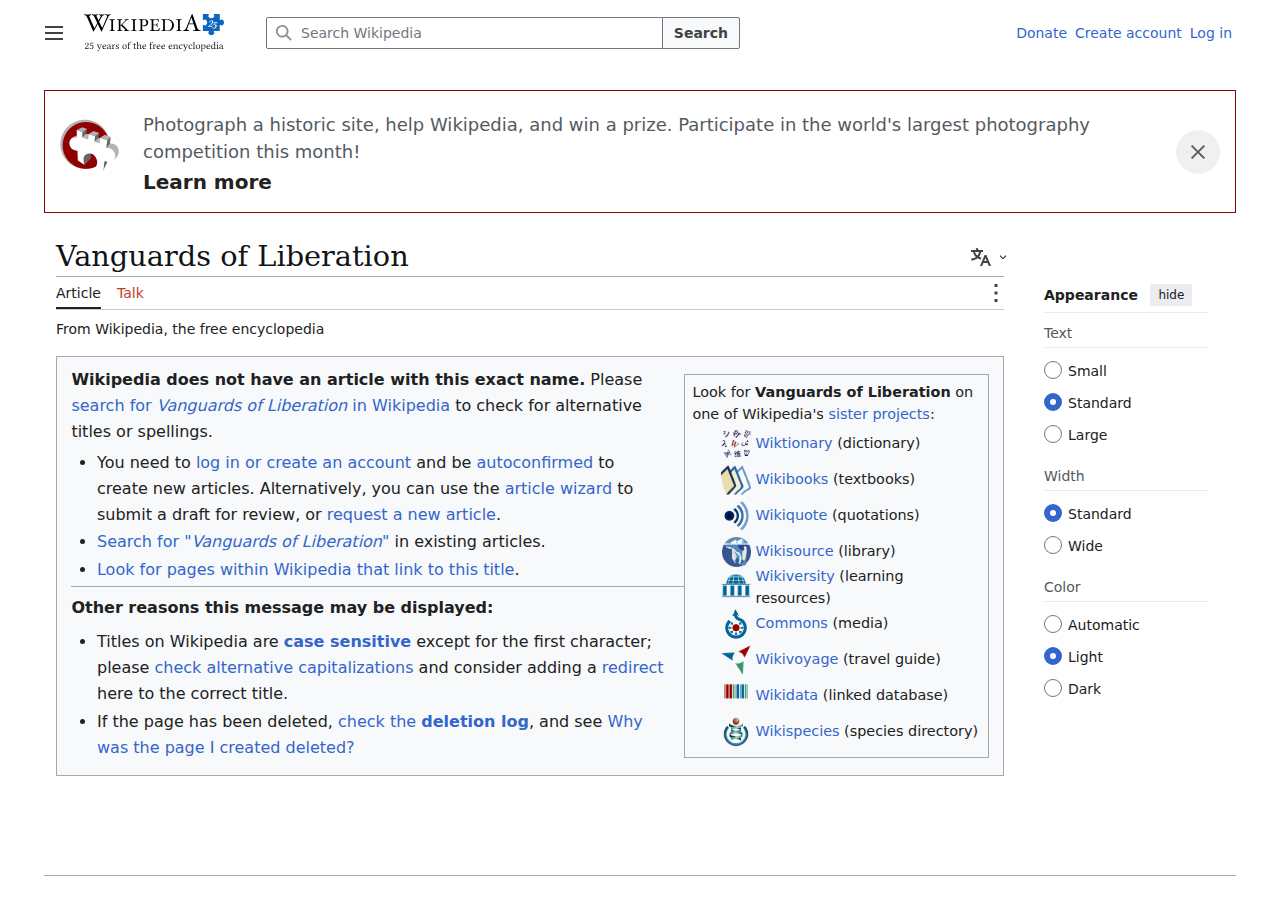
Task: Dismiss the photography competition banner
Action: click(1198, 152)
